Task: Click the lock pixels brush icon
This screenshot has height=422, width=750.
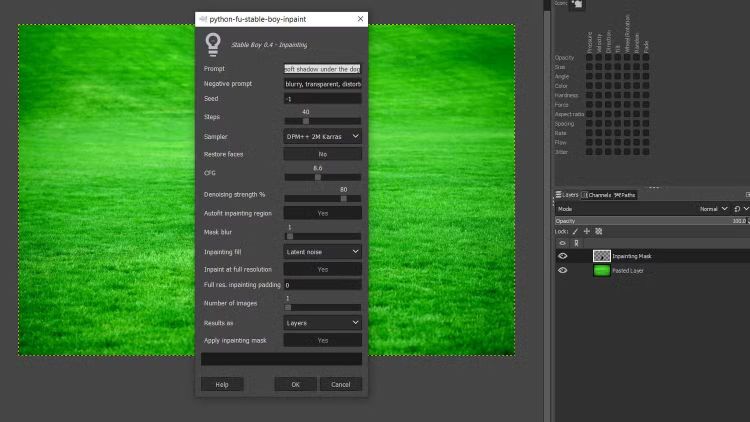Action: pyautogui.click(x=575, y=231)
